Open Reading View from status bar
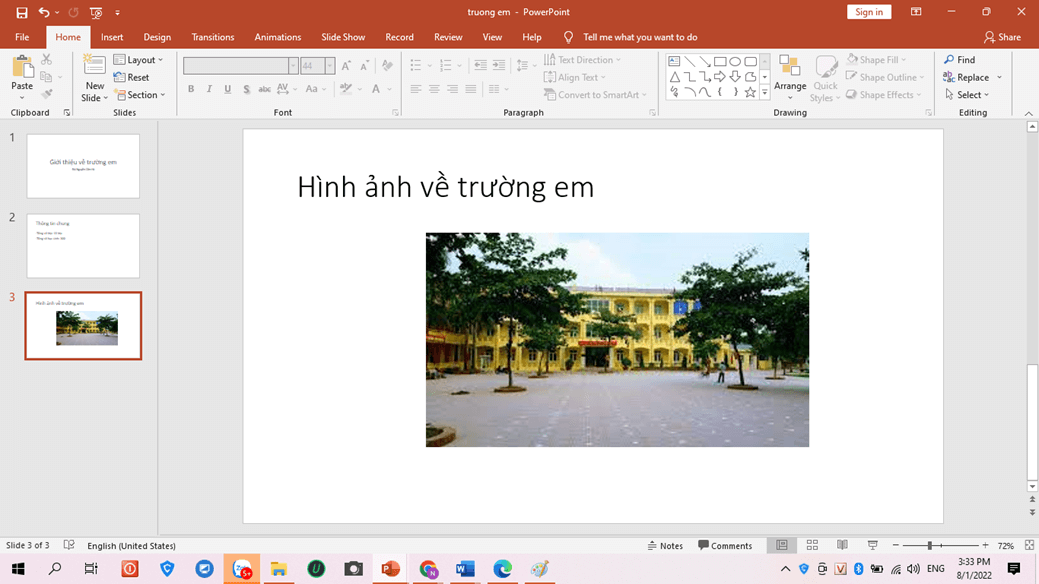 [x=842, y=546]
